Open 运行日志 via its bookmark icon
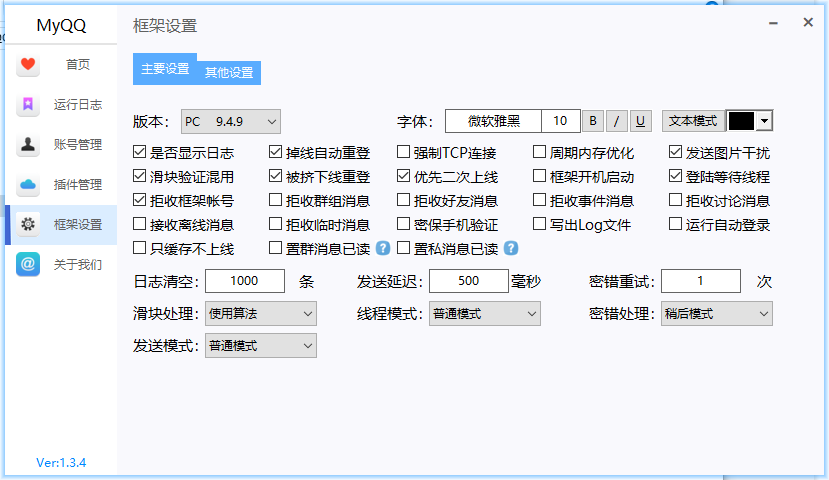 pyautogui.click(x=28, y=105)
